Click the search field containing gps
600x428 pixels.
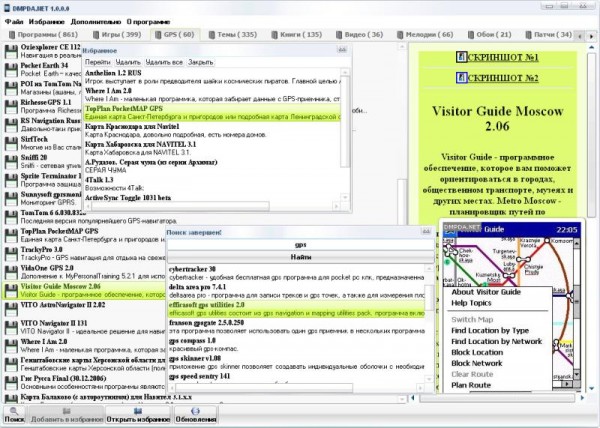pos(301,245)
